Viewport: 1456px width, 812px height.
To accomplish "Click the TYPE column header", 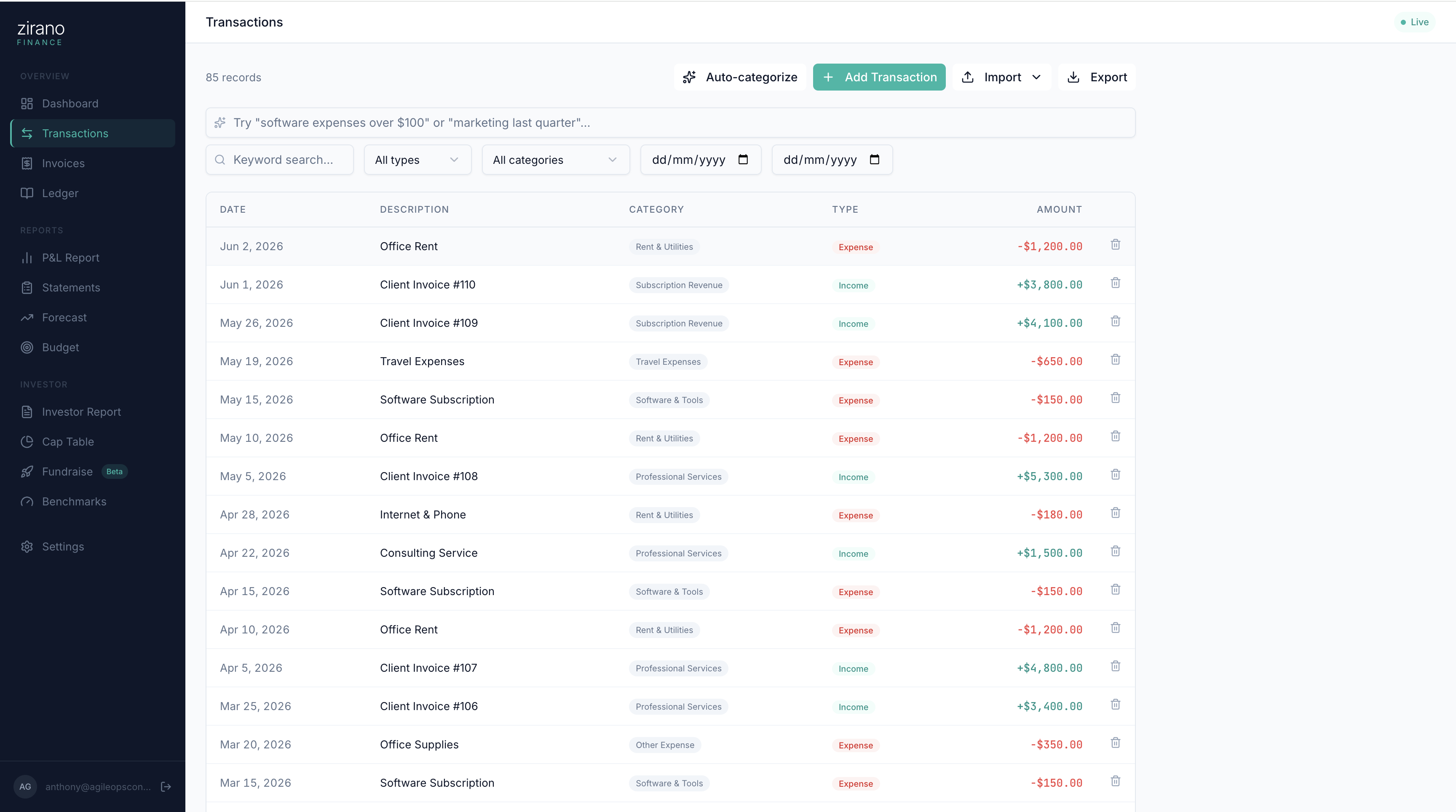I will (x=845, y=210).
